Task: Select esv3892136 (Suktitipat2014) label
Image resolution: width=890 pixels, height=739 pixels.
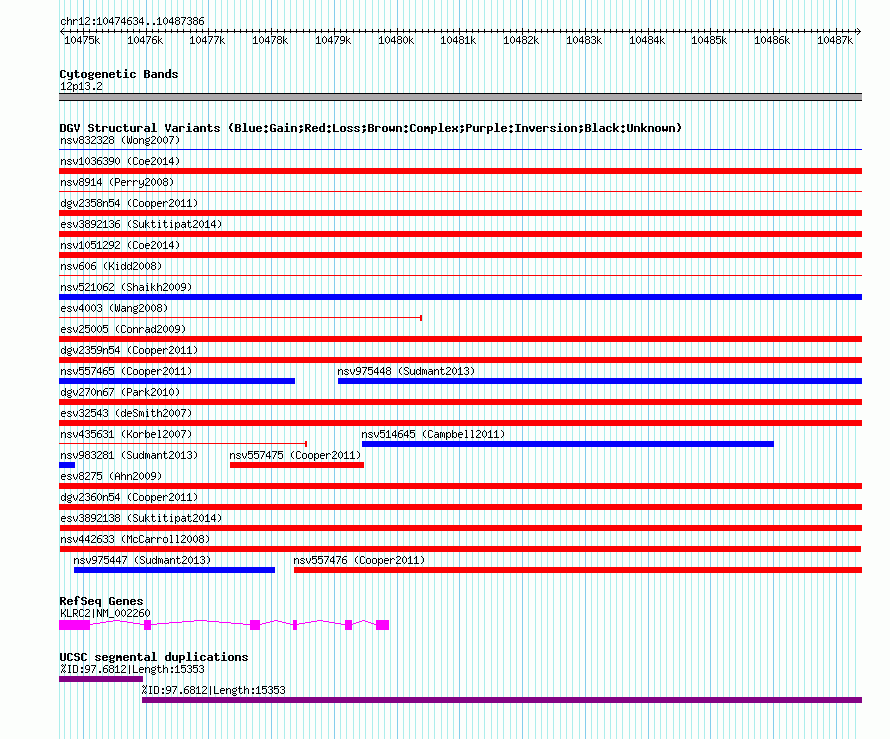Action: [141, 224]
